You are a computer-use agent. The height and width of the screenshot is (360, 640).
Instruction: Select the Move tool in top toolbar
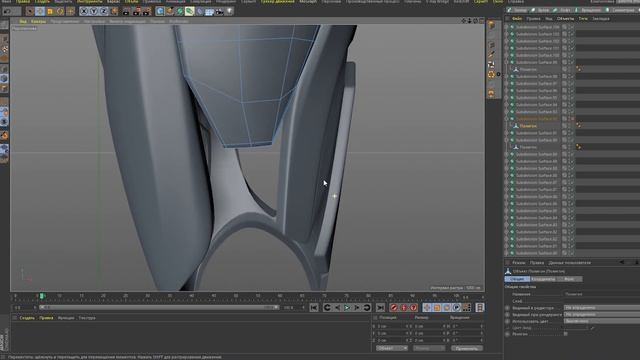(x=40, y=11)
